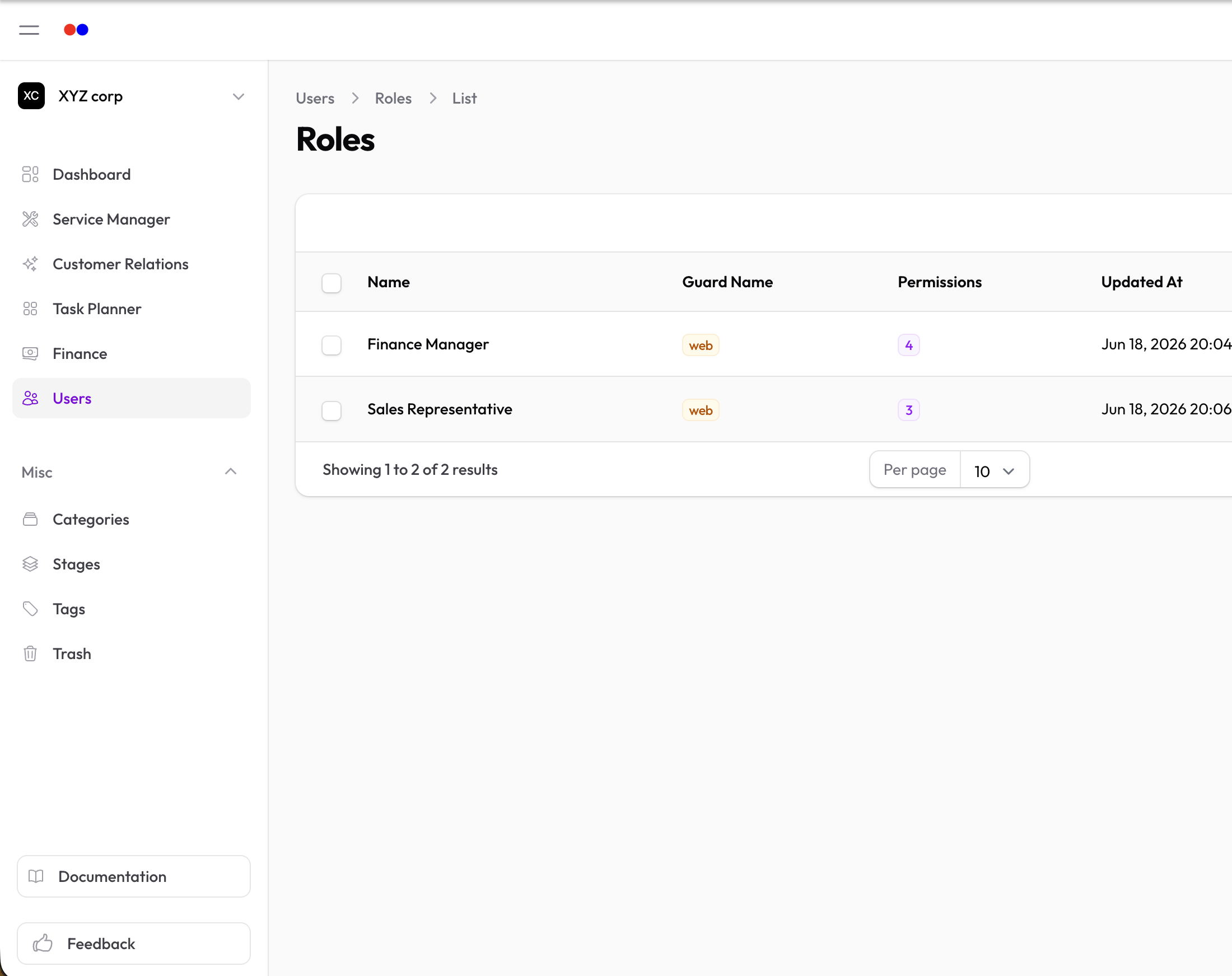Click the permissions count badge 4
The height and width of the screenshot is (976, 1232).
click(x=908, y=345)
